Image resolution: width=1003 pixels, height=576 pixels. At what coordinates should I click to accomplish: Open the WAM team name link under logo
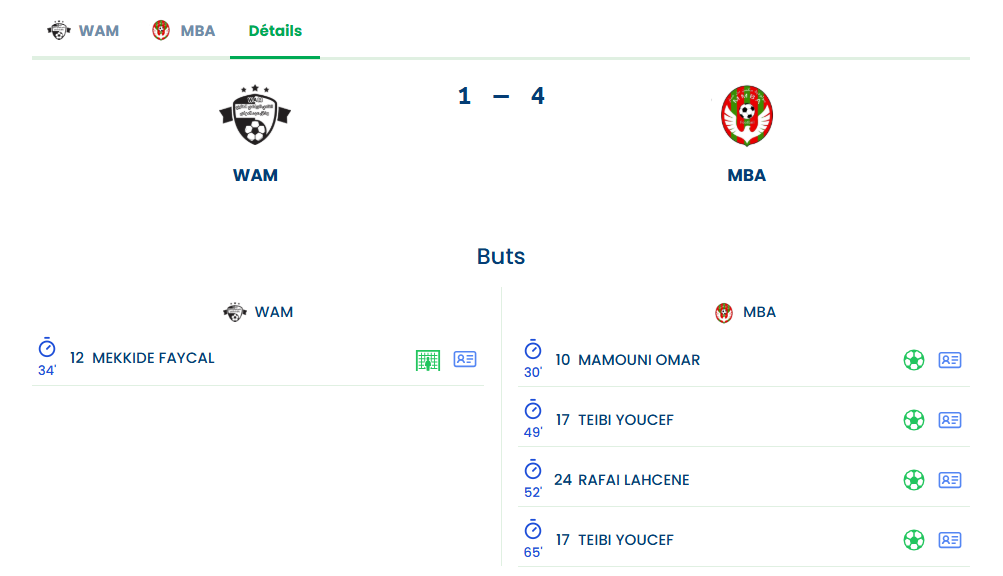255,175
